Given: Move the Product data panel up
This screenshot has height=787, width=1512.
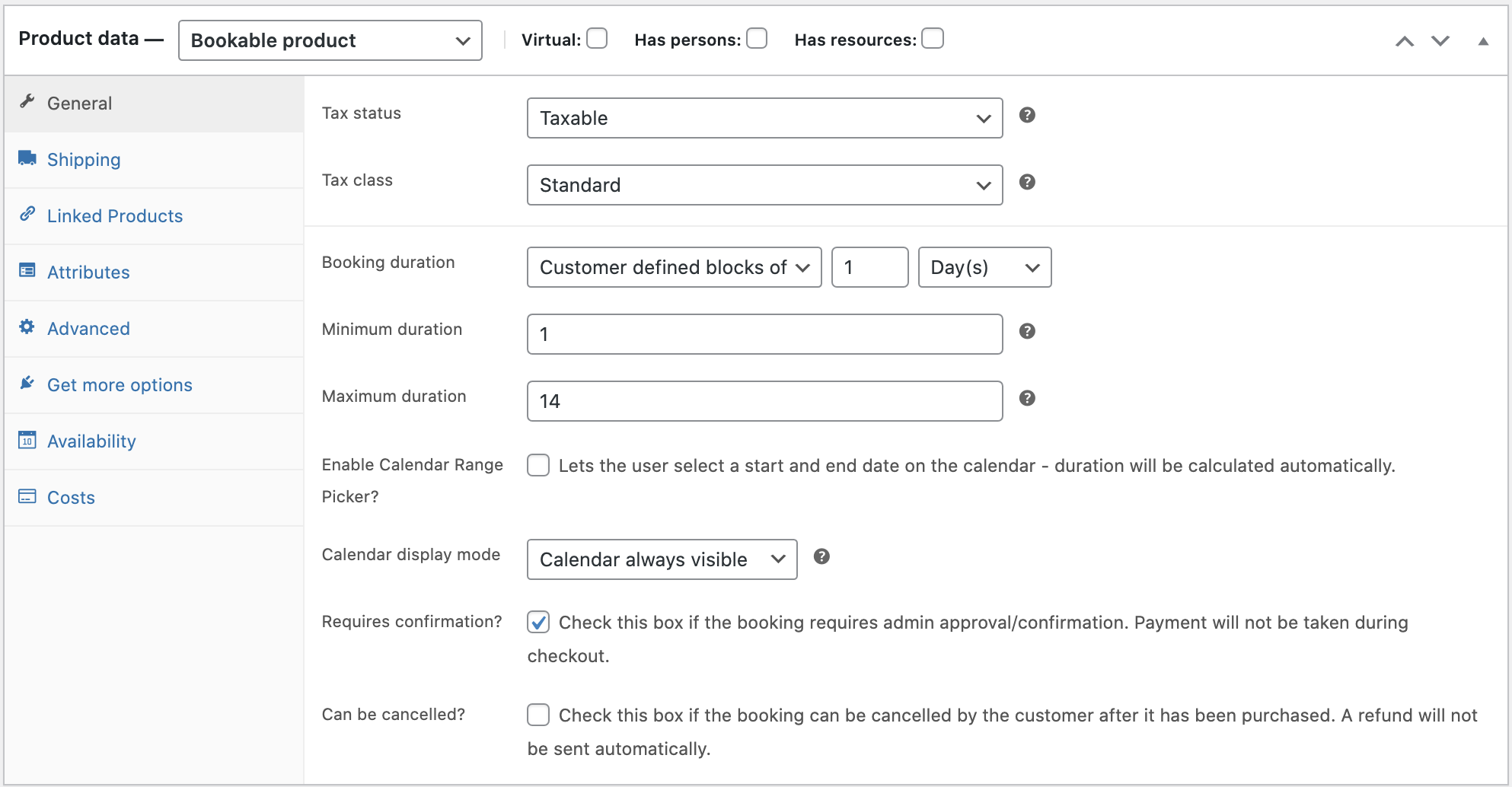Looking at the screenshot, I should [x=1405, y=41].
